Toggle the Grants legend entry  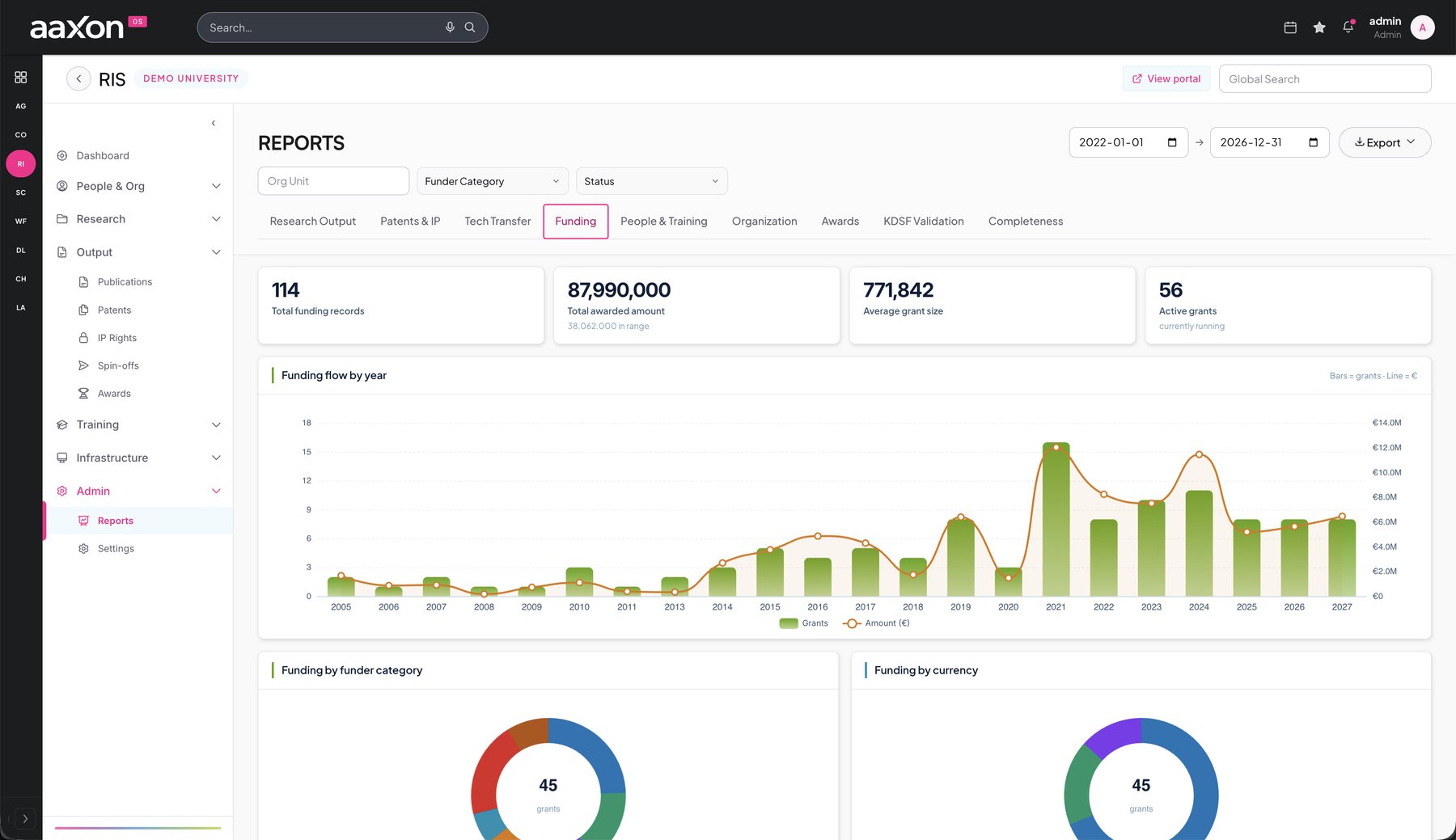pos(804,623)
